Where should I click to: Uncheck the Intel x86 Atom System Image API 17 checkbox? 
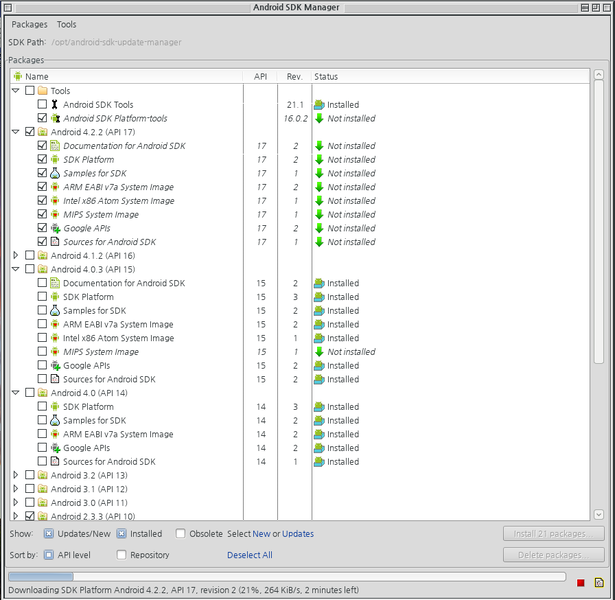point(42,201)
